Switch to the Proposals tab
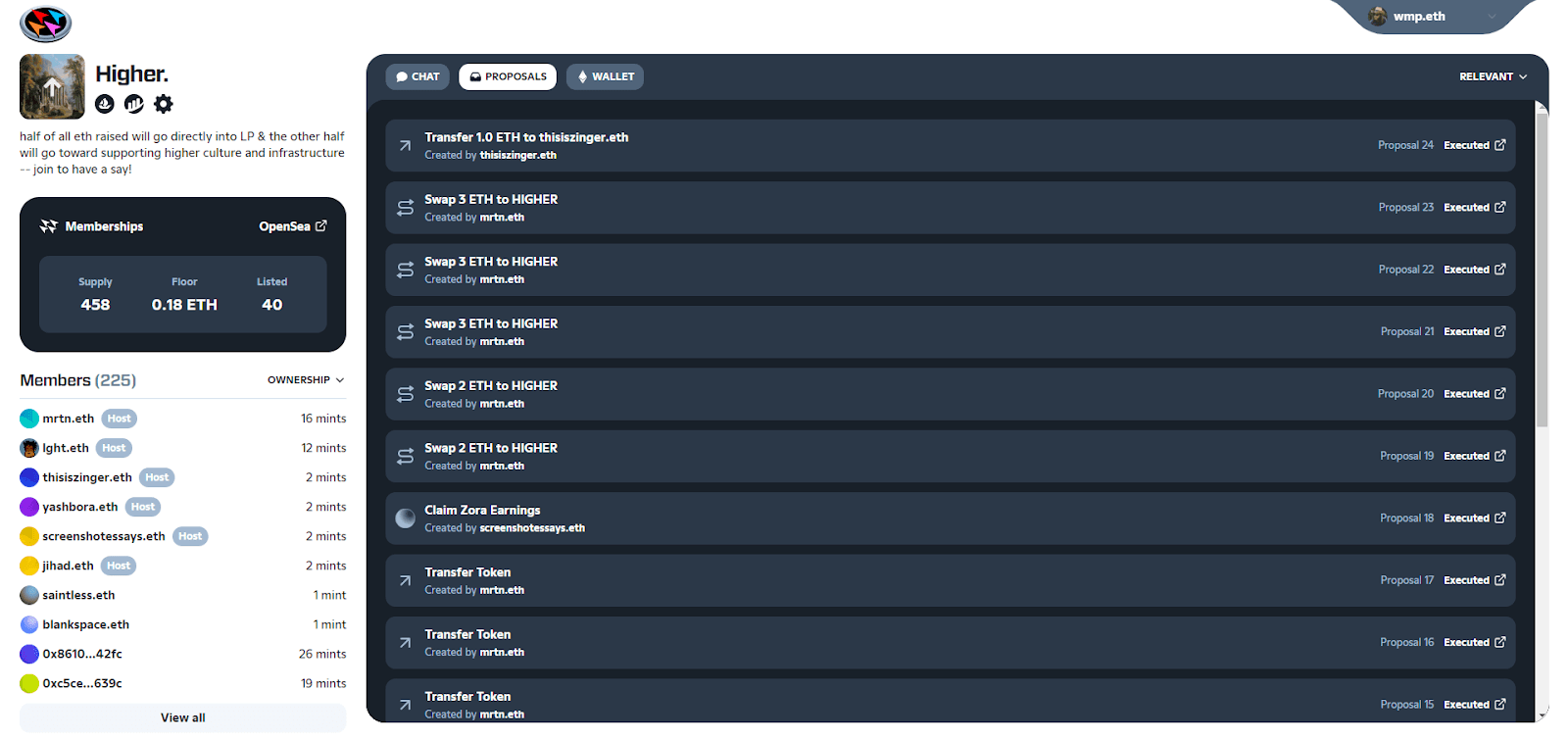 tap(508, 76)
